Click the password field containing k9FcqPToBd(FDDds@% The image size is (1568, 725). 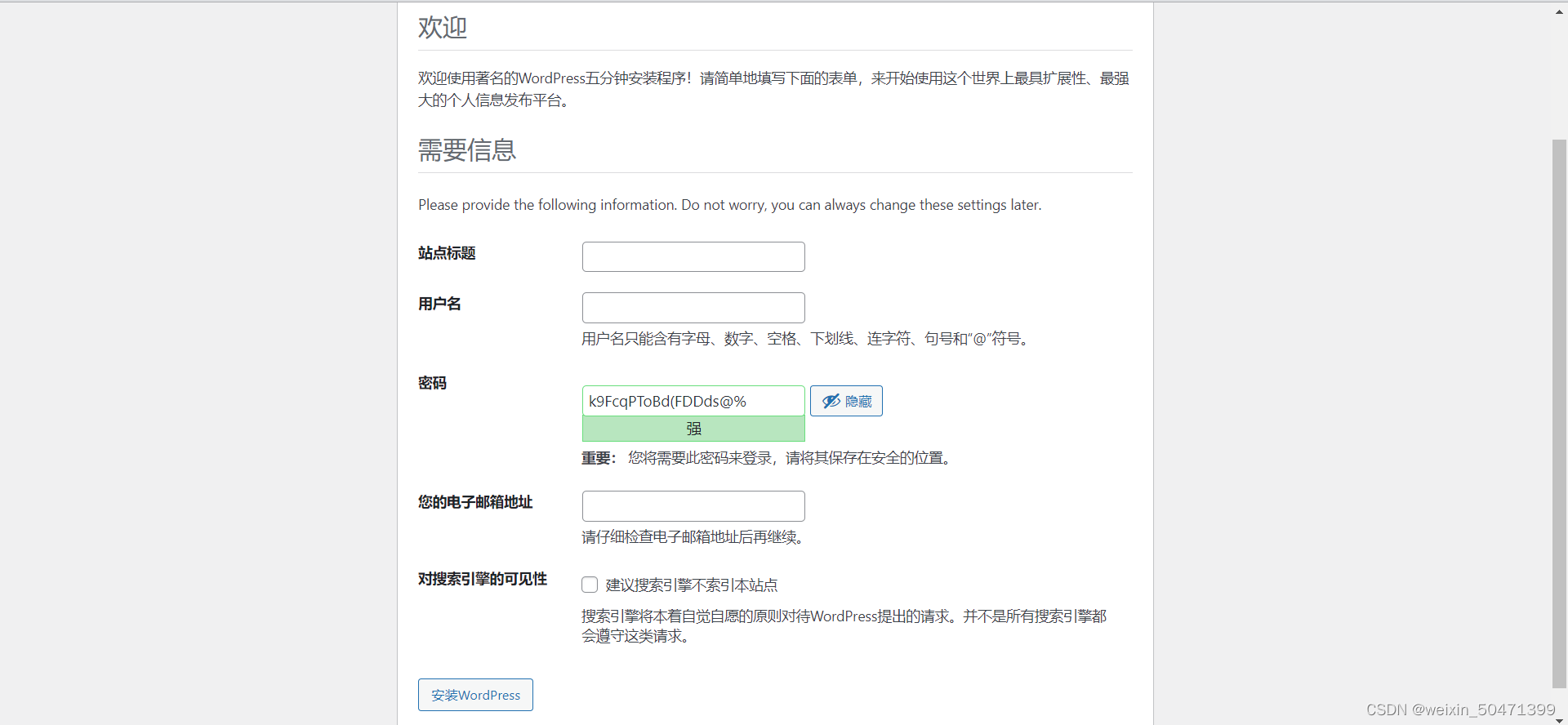(x=693, y=401)
